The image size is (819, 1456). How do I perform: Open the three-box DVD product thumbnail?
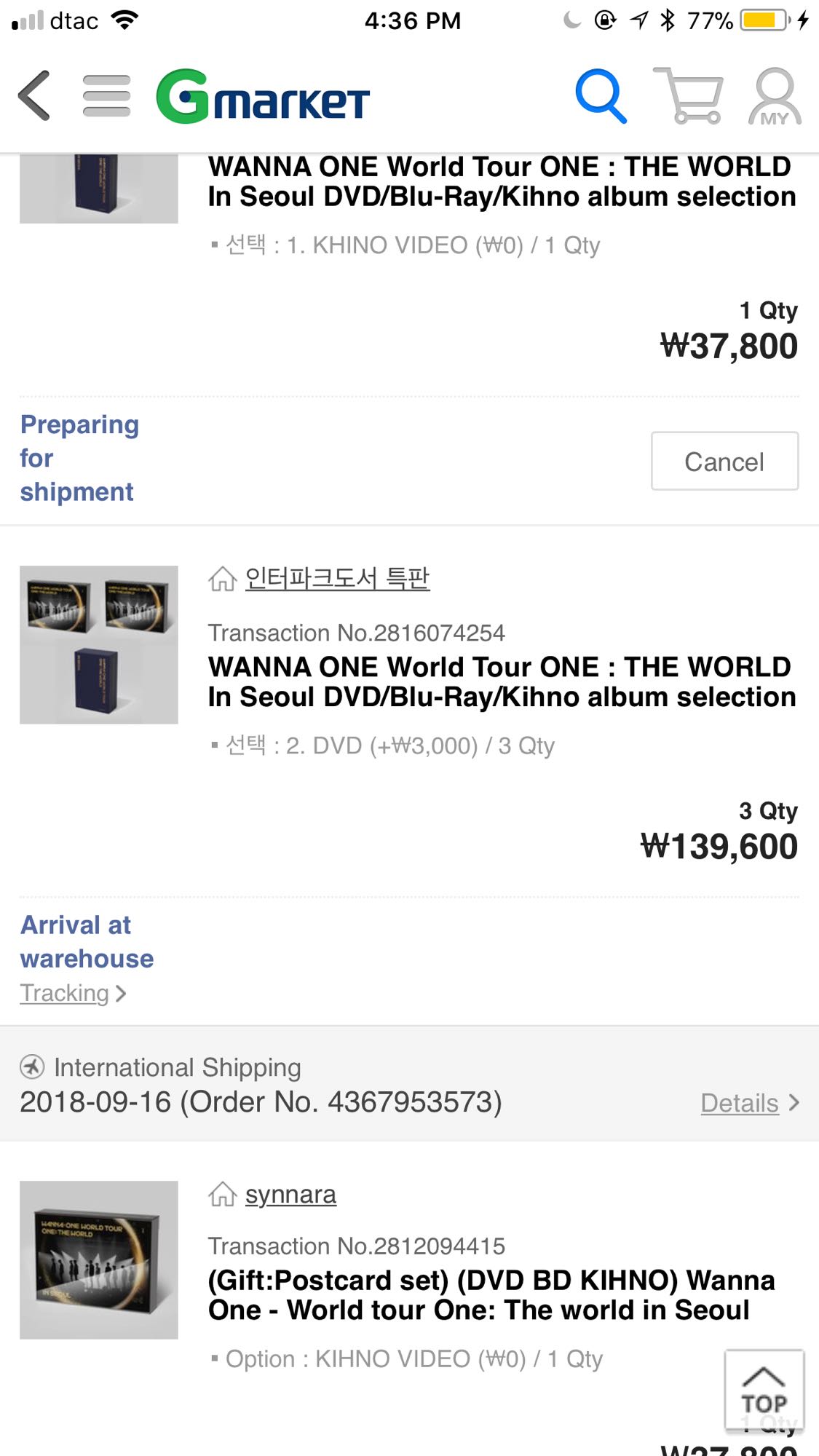click(99, 645)
